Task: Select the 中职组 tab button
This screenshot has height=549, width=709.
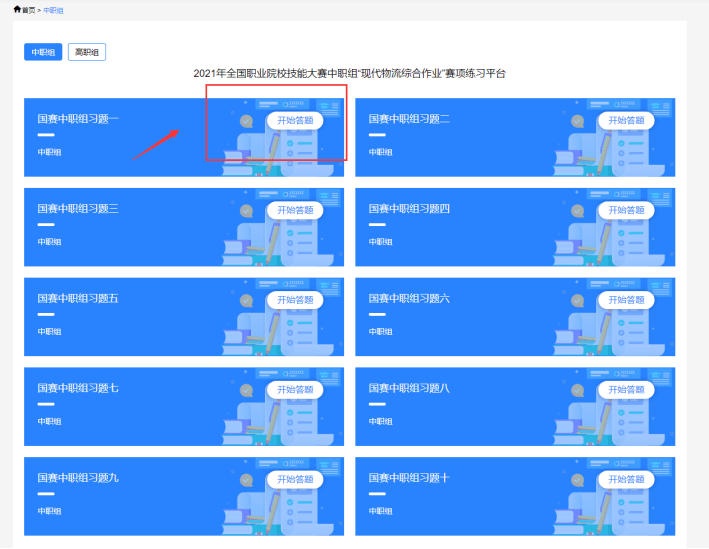Action: pos(43,52)
